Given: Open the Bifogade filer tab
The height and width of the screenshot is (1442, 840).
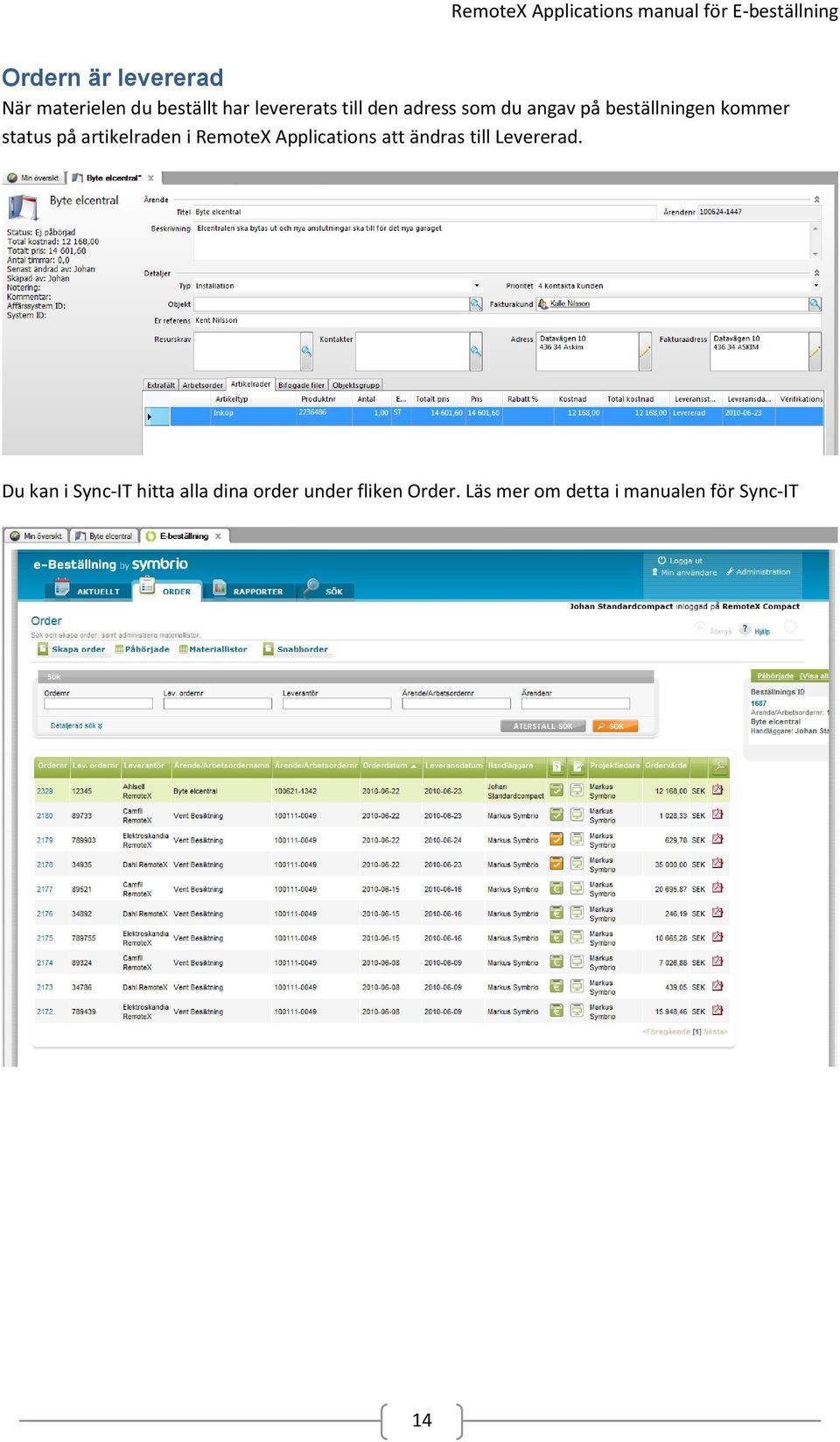Looking at the screenshot, I should point(301,385).
